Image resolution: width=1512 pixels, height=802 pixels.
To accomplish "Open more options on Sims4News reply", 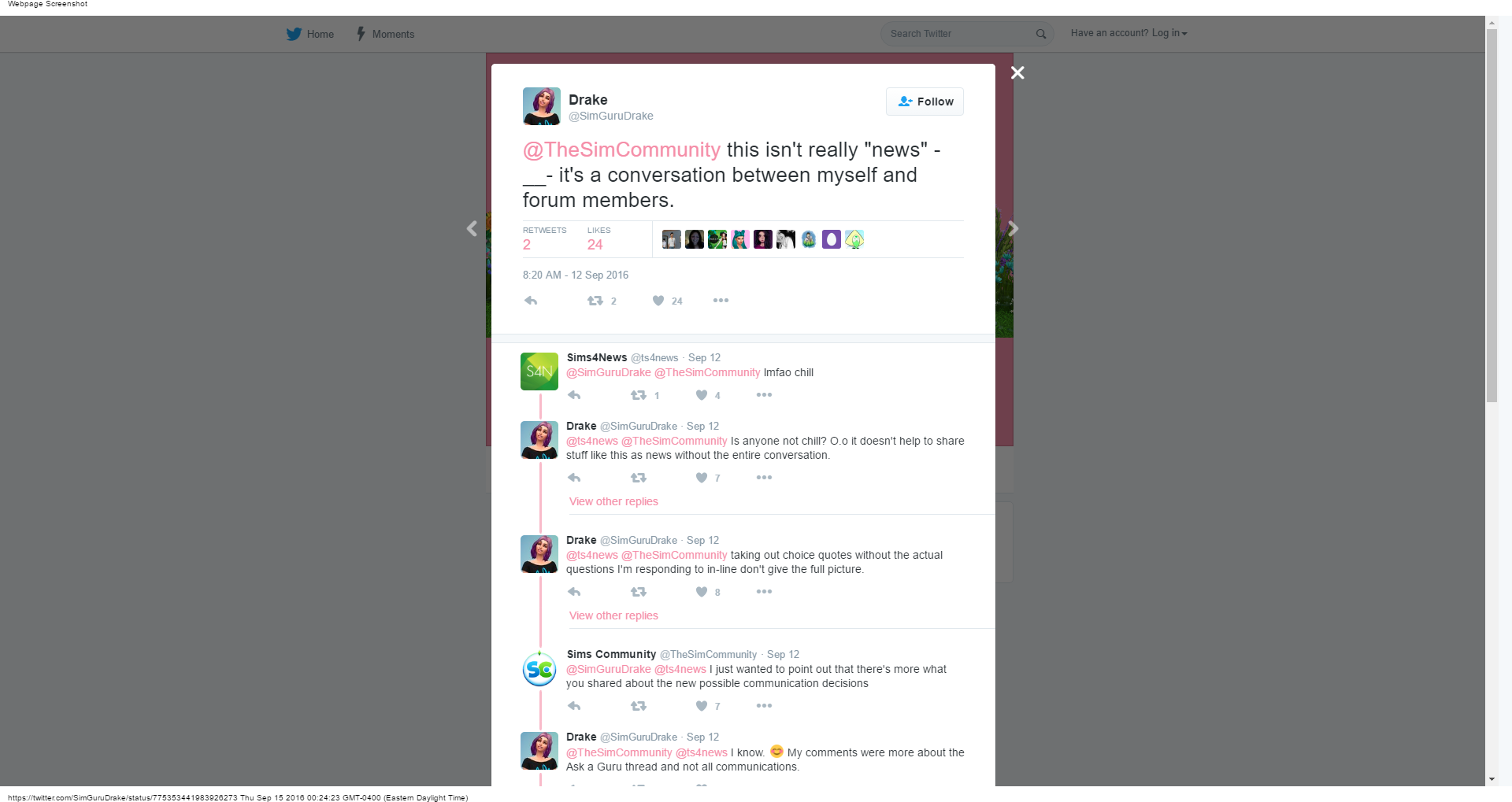I will 764,395.
